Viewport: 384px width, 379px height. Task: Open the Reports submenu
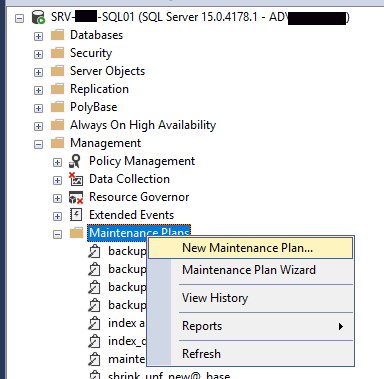[x=250, y=326]
